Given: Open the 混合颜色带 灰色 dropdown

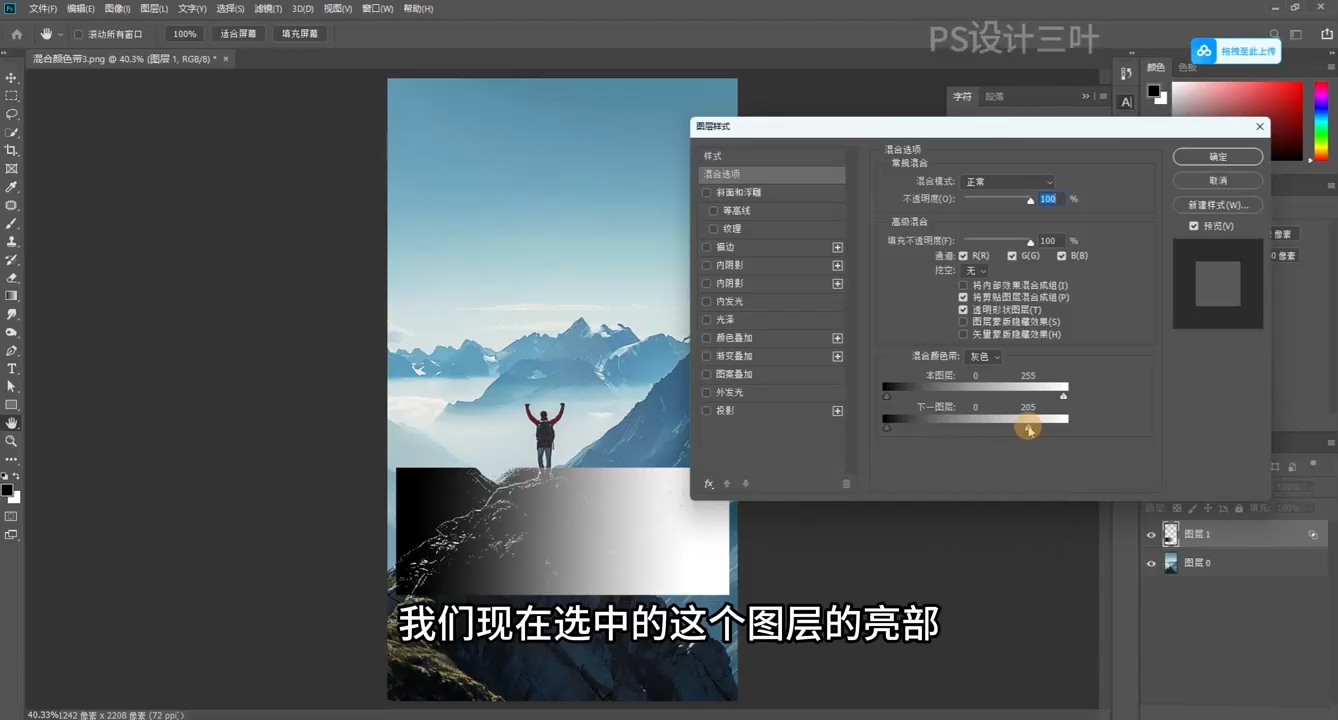Looking at the screenshot, I should point(983,357).
